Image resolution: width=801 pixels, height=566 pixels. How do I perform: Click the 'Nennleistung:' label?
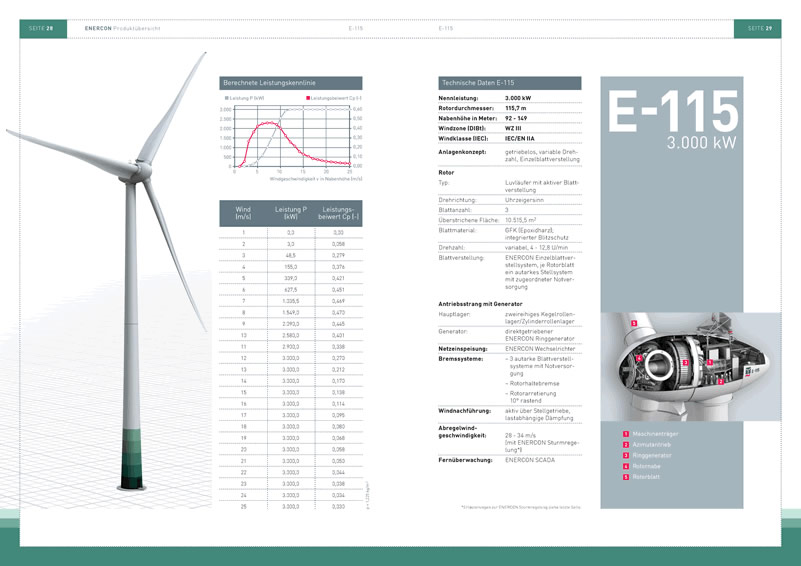click(x=458, y=98)
